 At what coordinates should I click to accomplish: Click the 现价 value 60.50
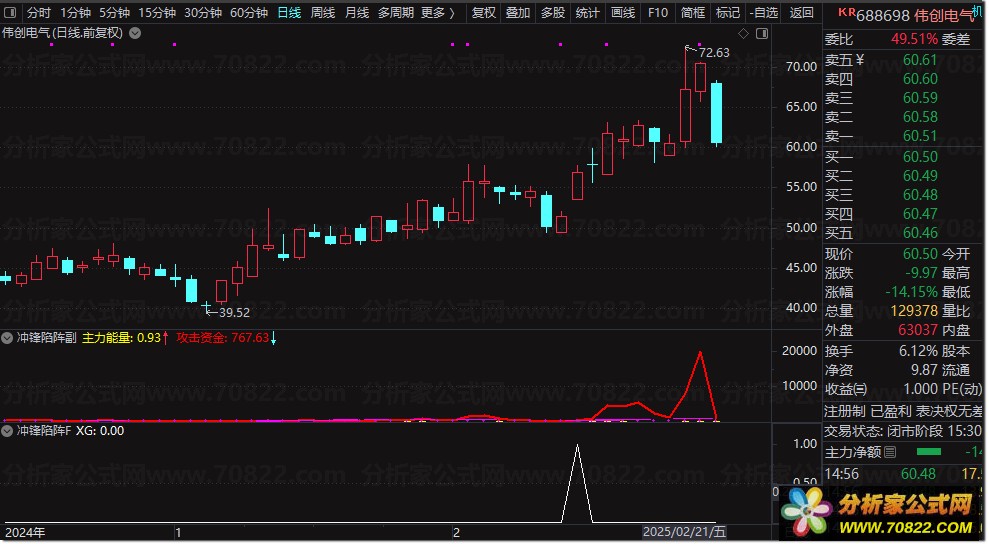pos(920,254)
